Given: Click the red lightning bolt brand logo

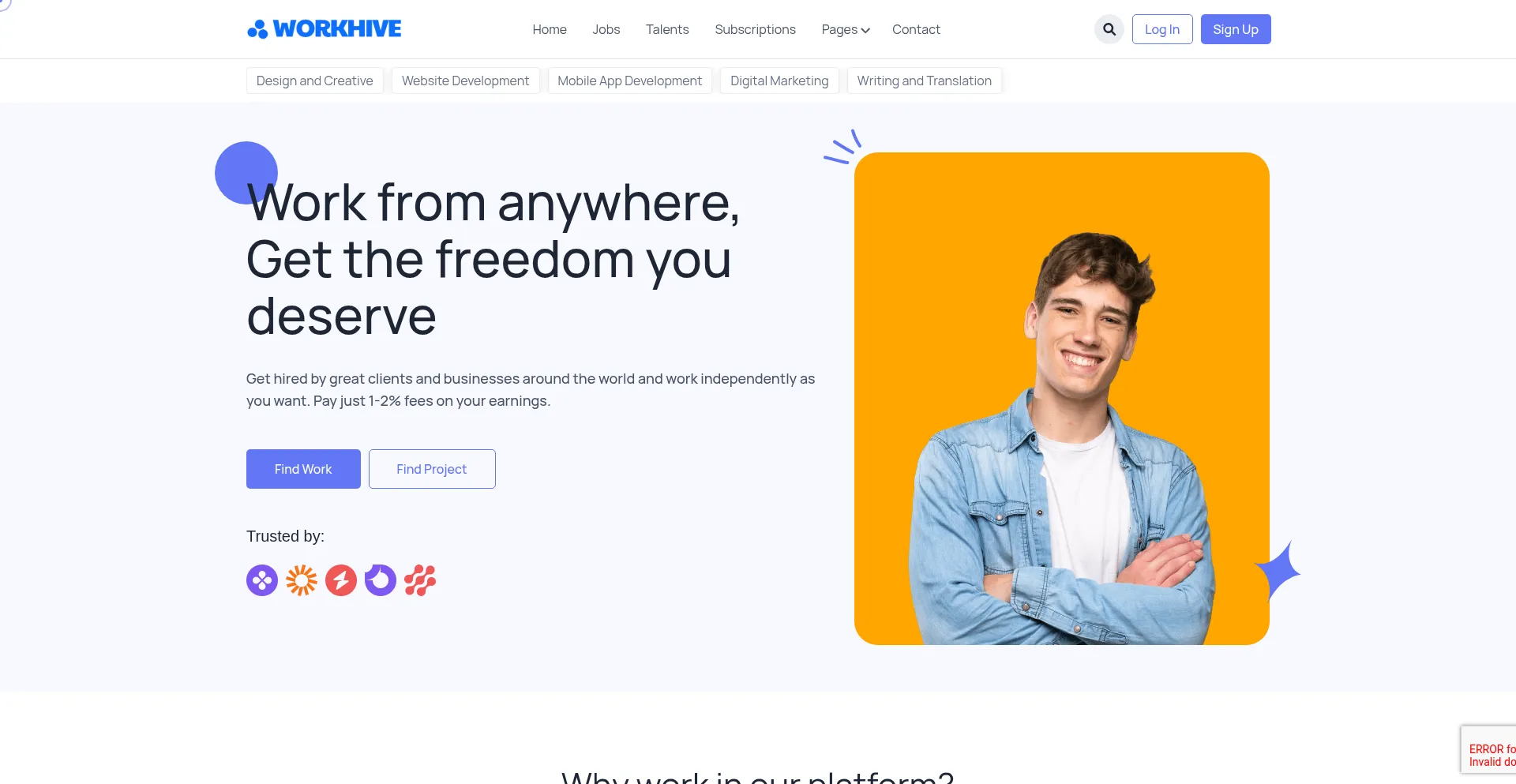Looking at the screenshot, I should [x=341, y=580].
